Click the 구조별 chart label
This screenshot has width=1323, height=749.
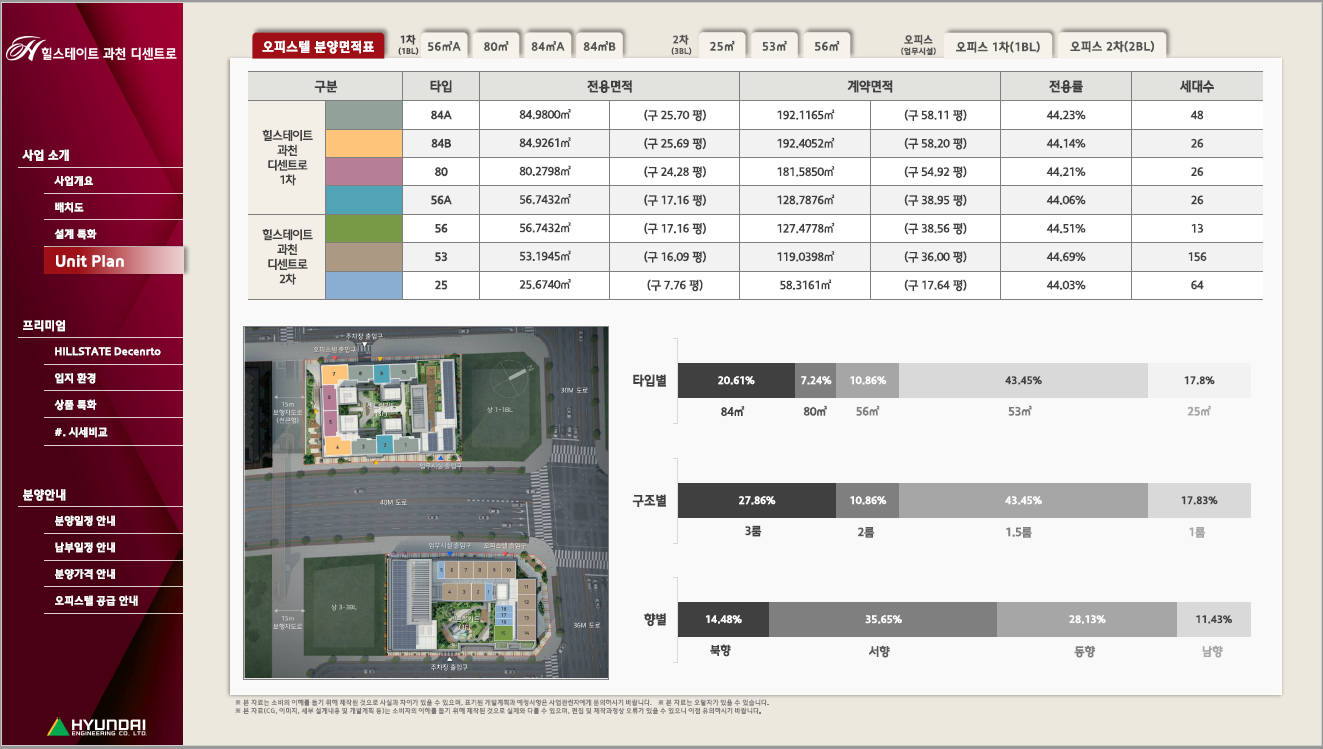point(649,500)
